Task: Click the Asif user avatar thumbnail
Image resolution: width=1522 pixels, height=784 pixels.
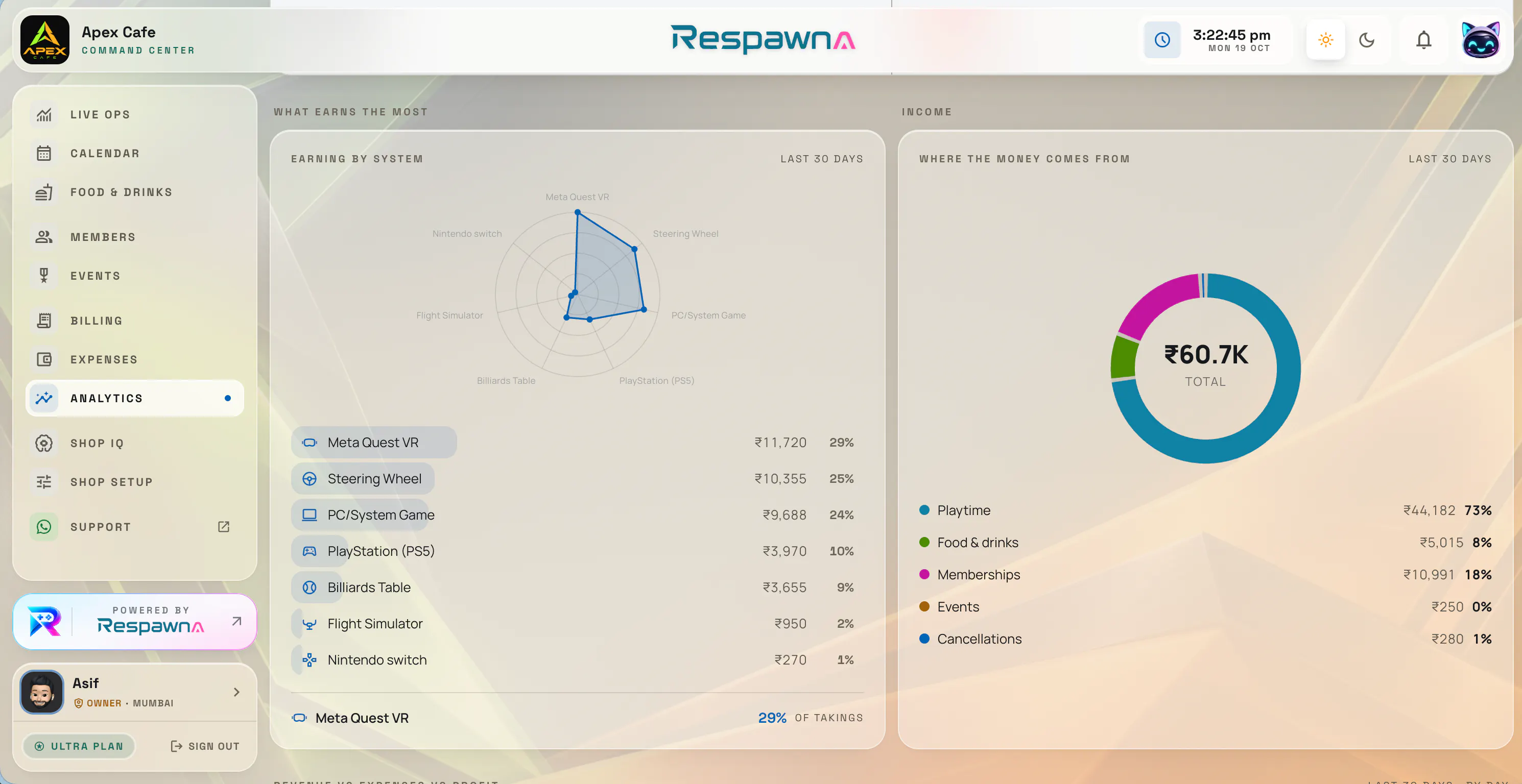Action: point(42,692)
